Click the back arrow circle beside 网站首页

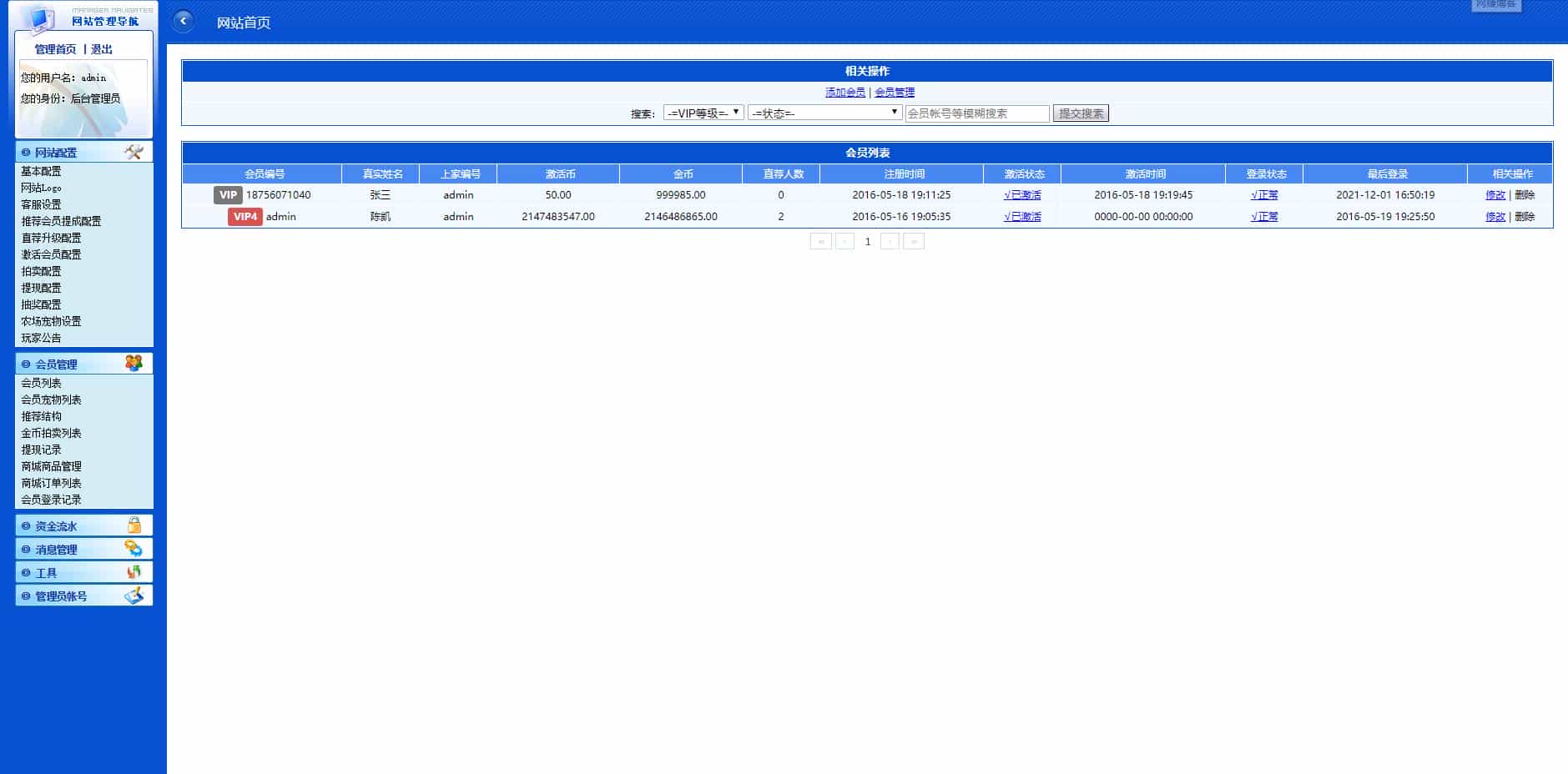tap(183, 21)
